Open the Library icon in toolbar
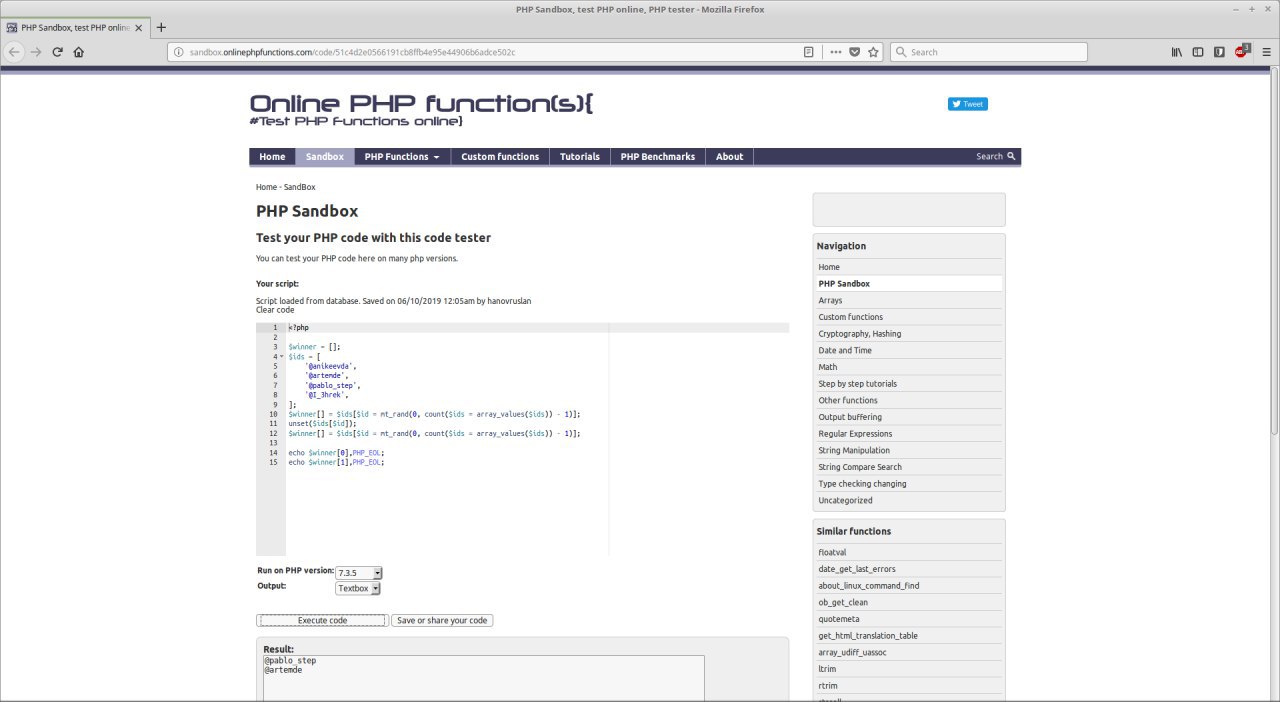Viewport: 1280px width, 702px height. tap(1177, 52)
